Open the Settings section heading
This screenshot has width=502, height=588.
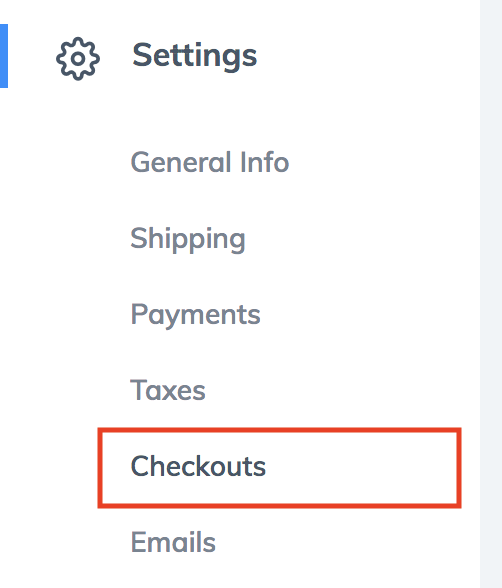[195, 56]
